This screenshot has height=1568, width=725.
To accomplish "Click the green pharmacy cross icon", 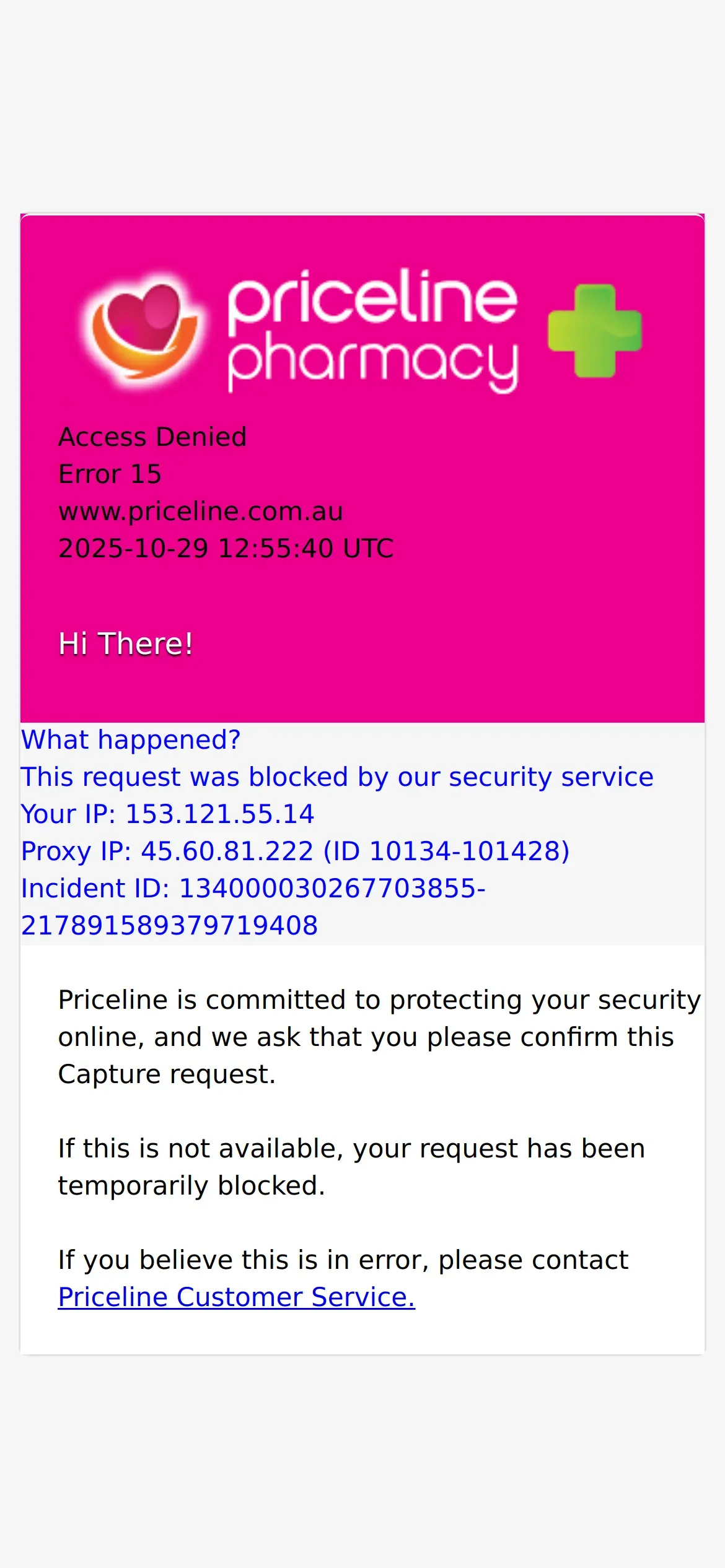I will [x=595, y=331].
